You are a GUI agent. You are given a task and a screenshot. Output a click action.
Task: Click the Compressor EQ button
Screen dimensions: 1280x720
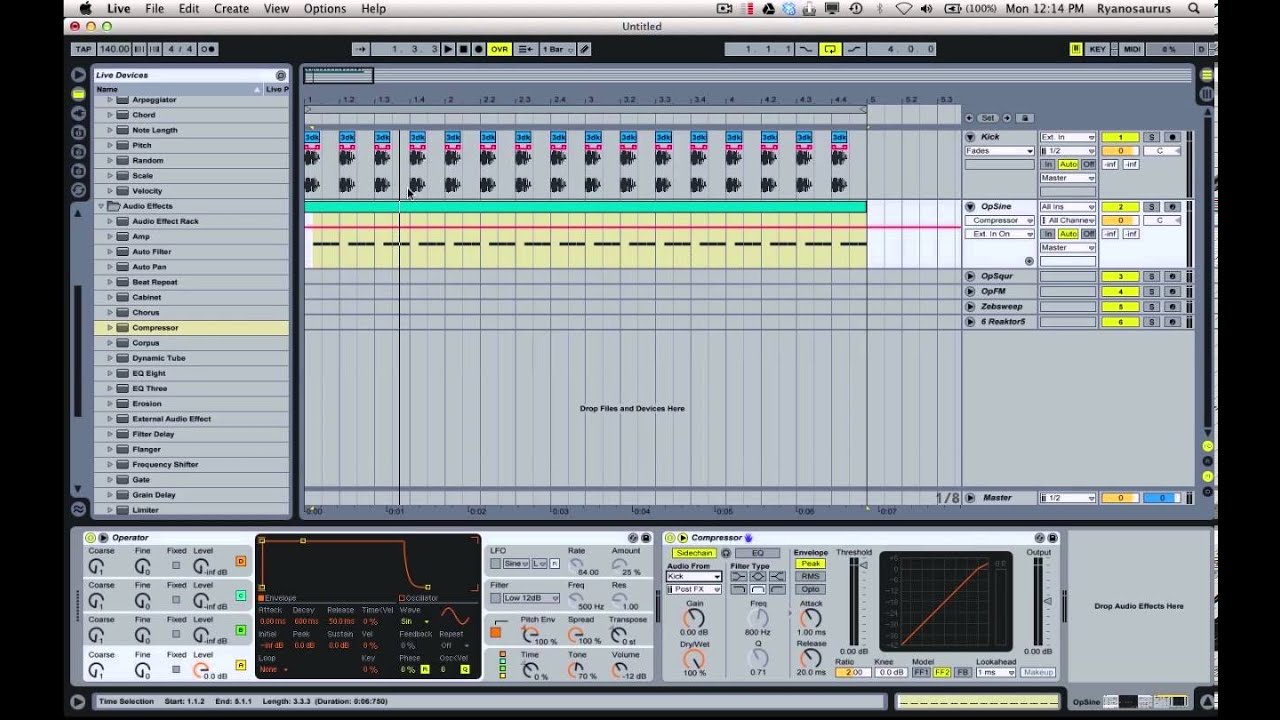coord(757,553)
